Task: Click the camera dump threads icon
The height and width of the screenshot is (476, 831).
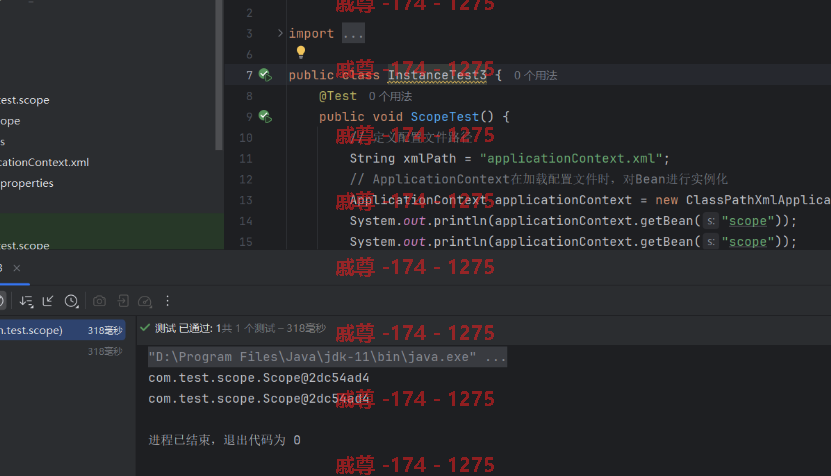Action: pyautogui.click(x=99, y=301)
